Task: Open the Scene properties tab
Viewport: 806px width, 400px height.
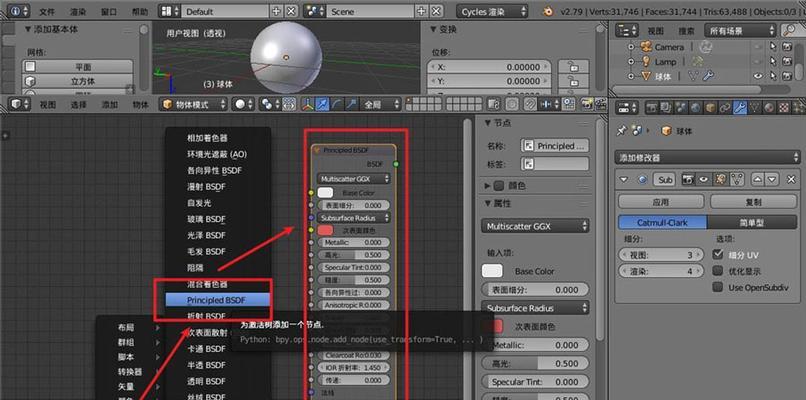Action: (682, 108)
